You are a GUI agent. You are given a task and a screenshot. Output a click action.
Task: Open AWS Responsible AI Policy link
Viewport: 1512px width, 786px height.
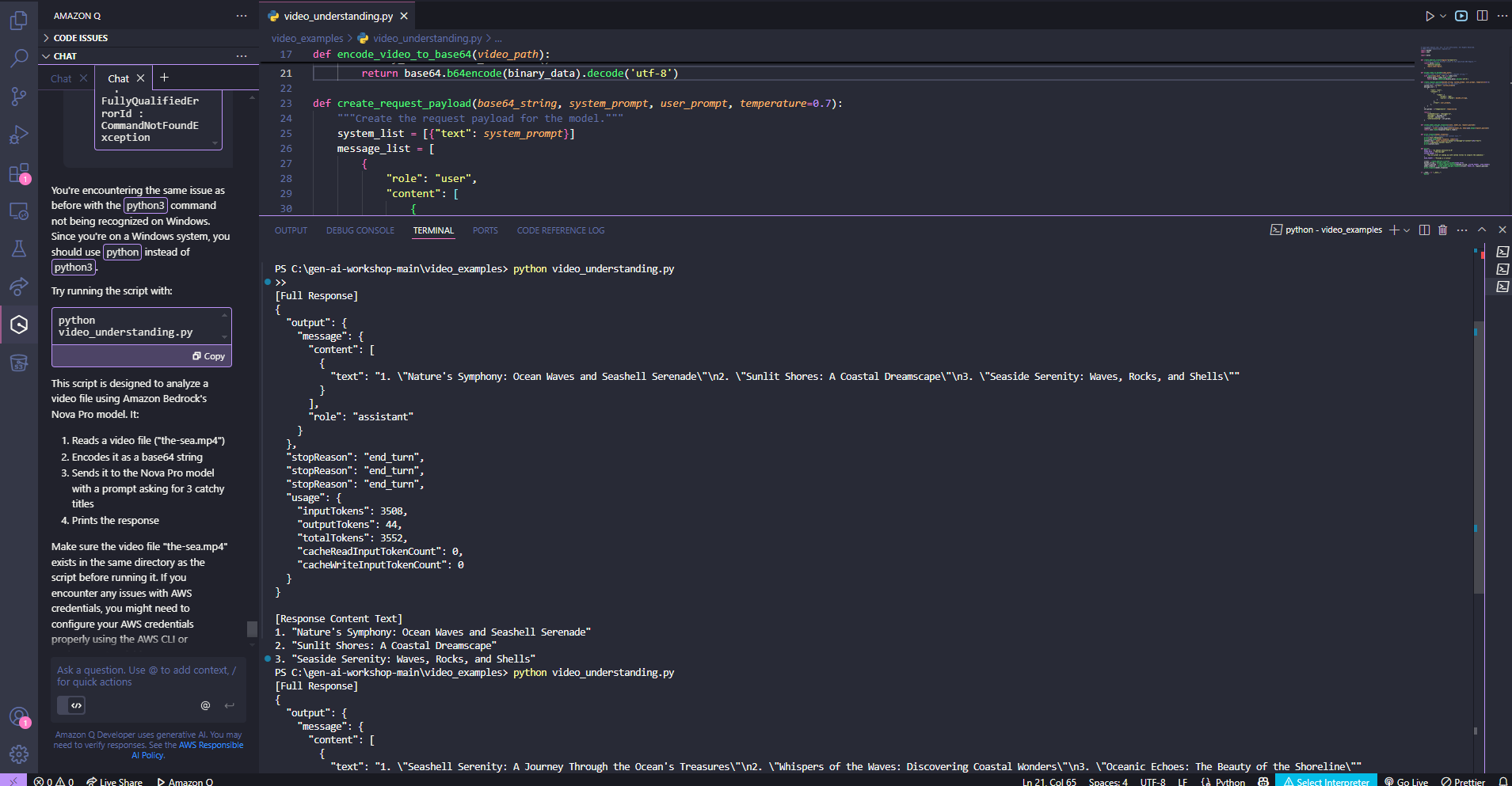[x=187, y=750]
